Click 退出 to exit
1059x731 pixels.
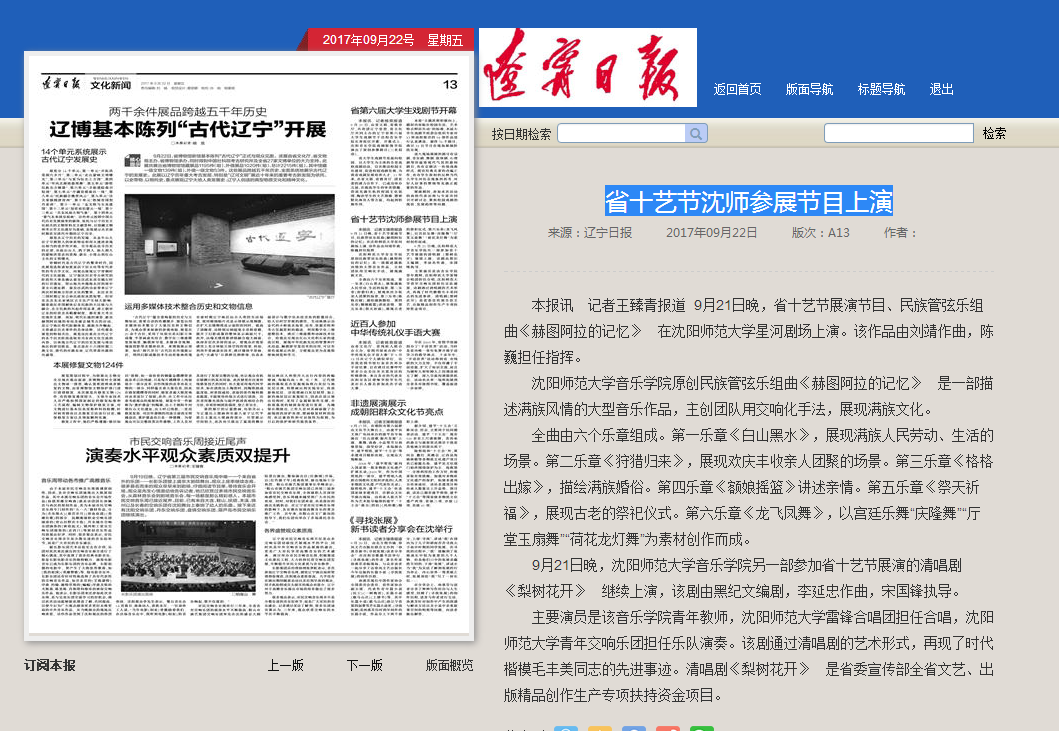pyautogui.click(x=941, y=89)
